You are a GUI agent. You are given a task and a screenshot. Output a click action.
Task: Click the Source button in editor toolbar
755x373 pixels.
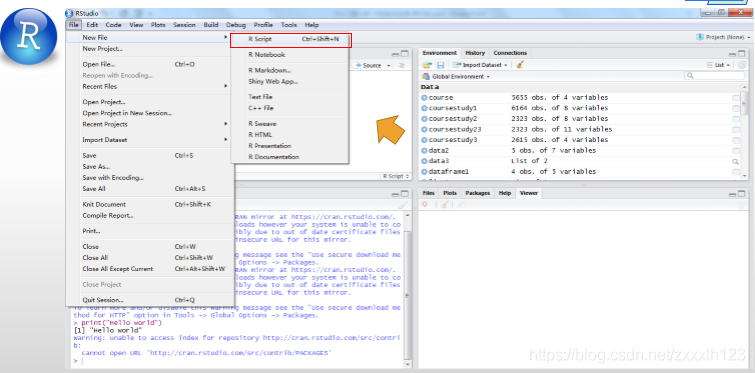[368, 65]
